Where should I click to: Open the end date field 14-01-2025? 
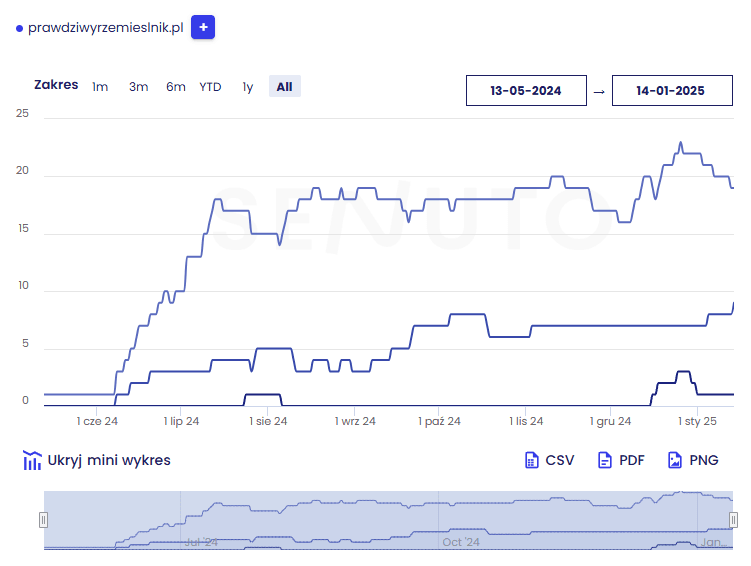pos(672,91)
